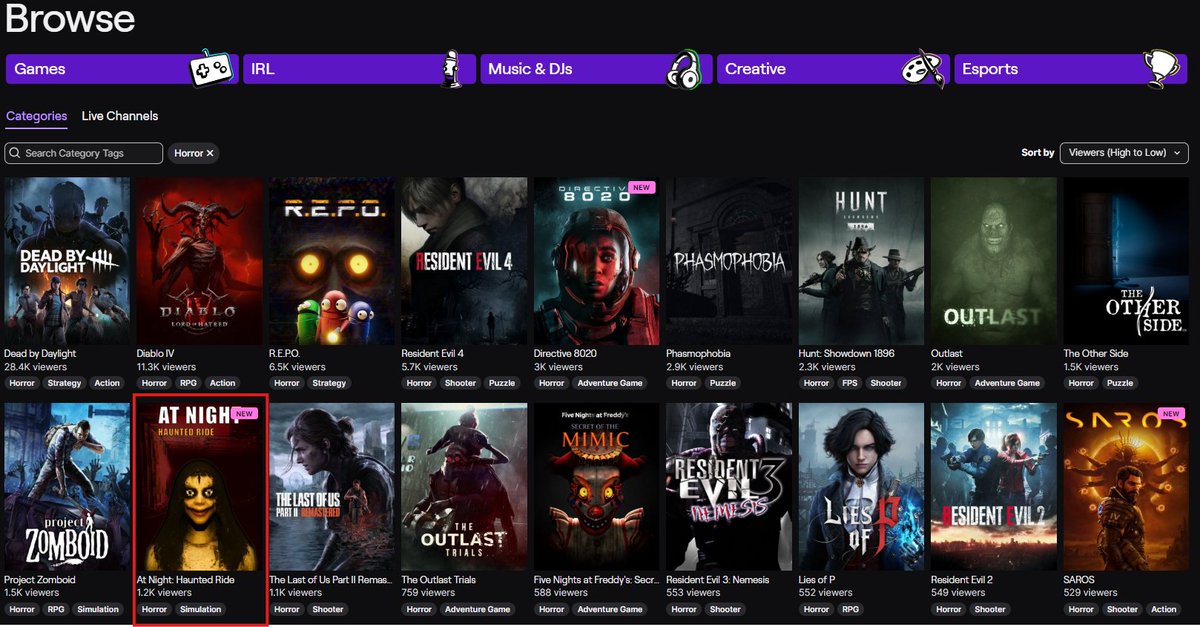The image size is (1200, 627).
Task: Click the Creative palette icon
Action: 922,69
